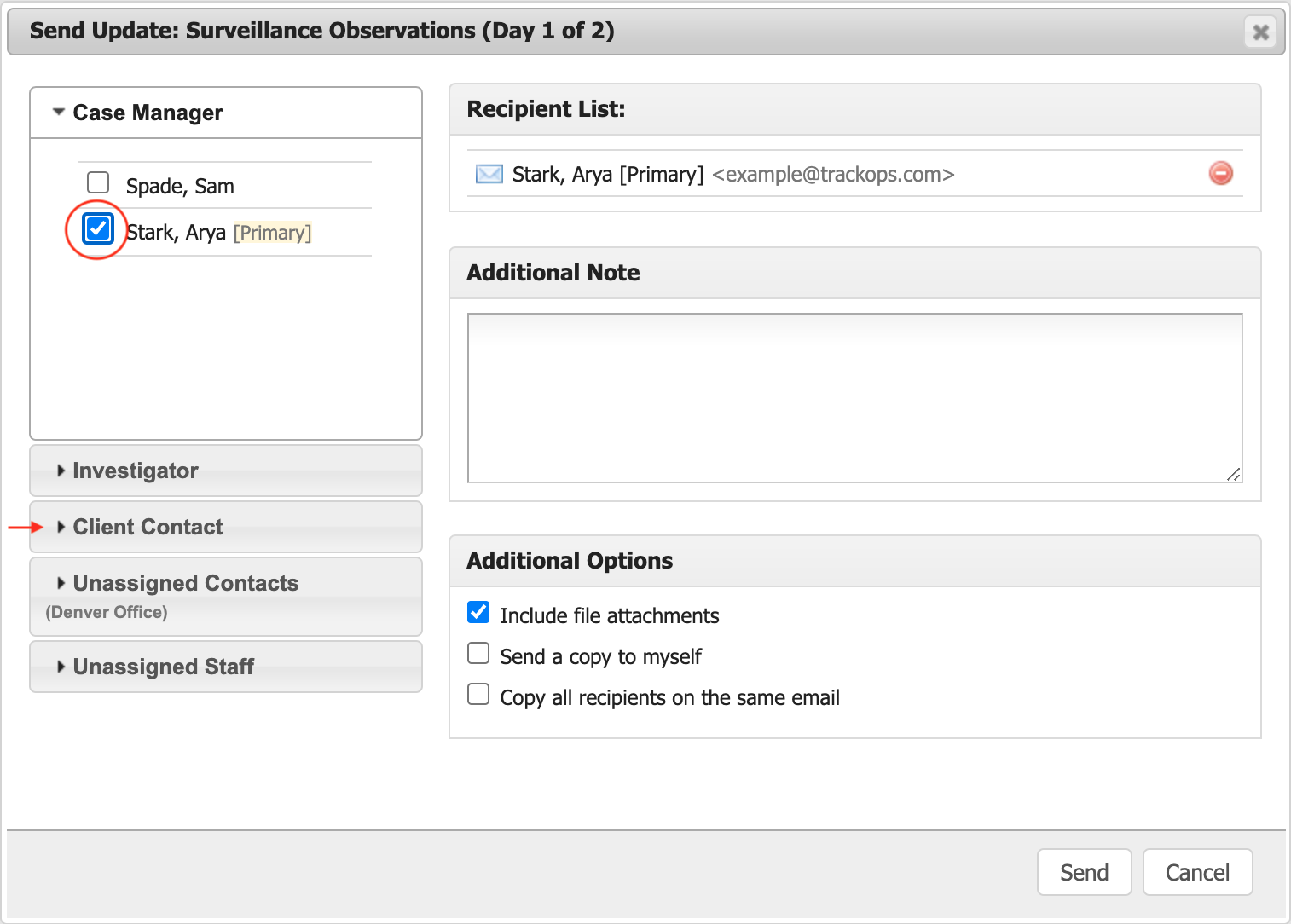
Task: Click the red circle highlighting Stark's checkbox
Action: coord(97,228)
